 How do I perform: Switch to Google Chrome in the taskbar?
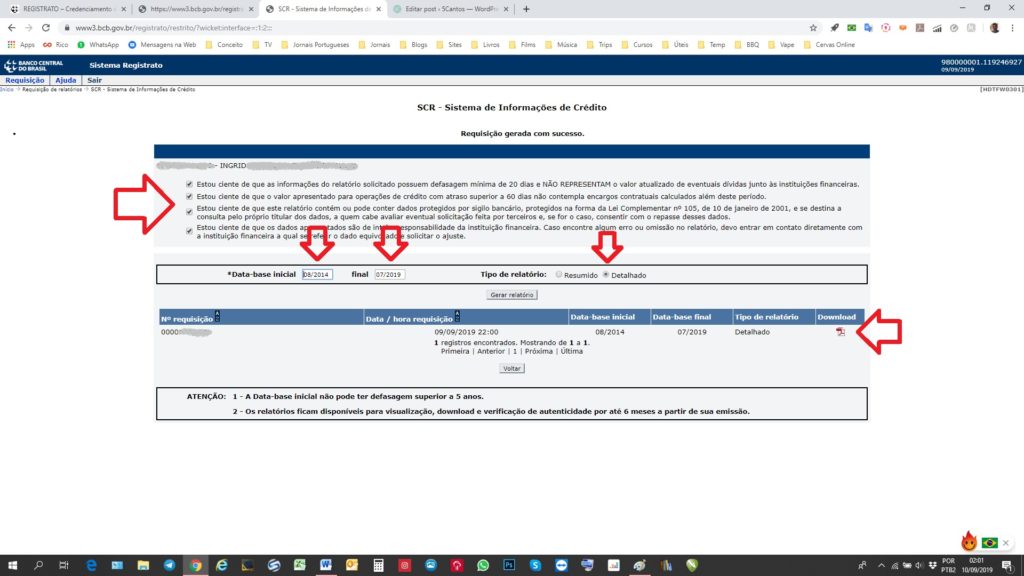tap(195, 565)
